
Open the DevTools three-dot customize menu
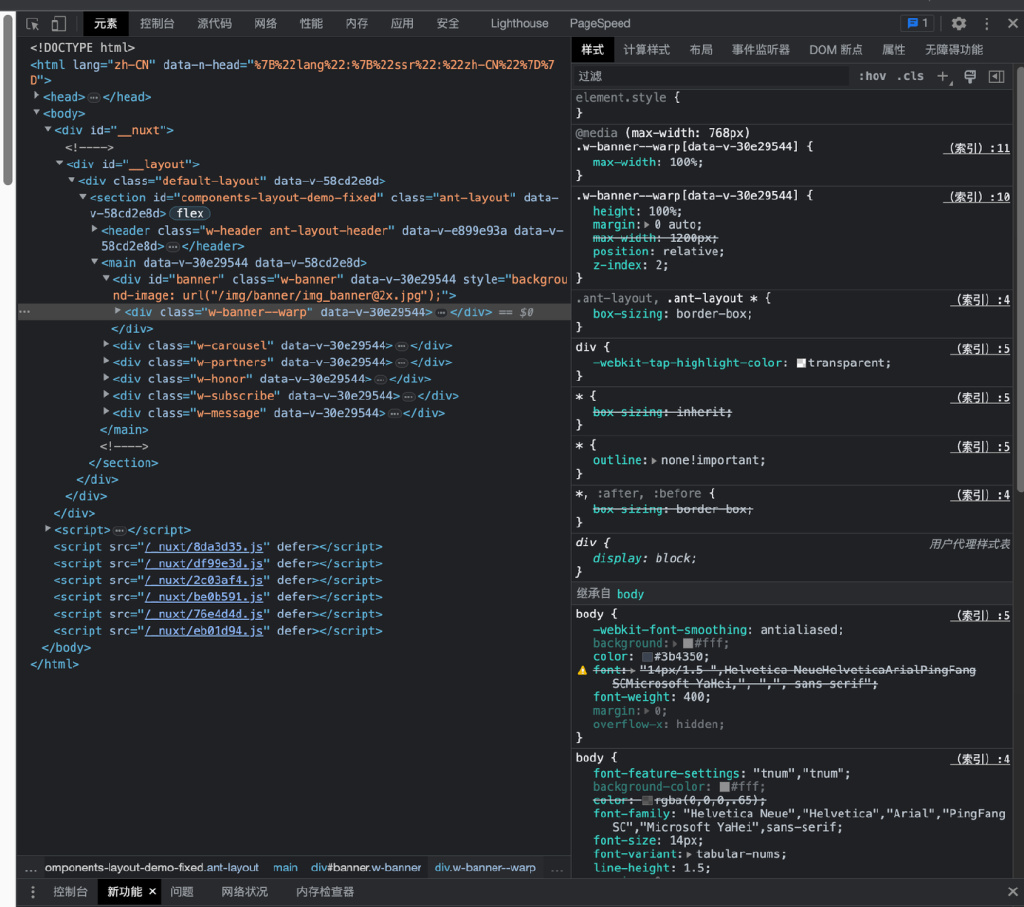click(x=987, y=23)
